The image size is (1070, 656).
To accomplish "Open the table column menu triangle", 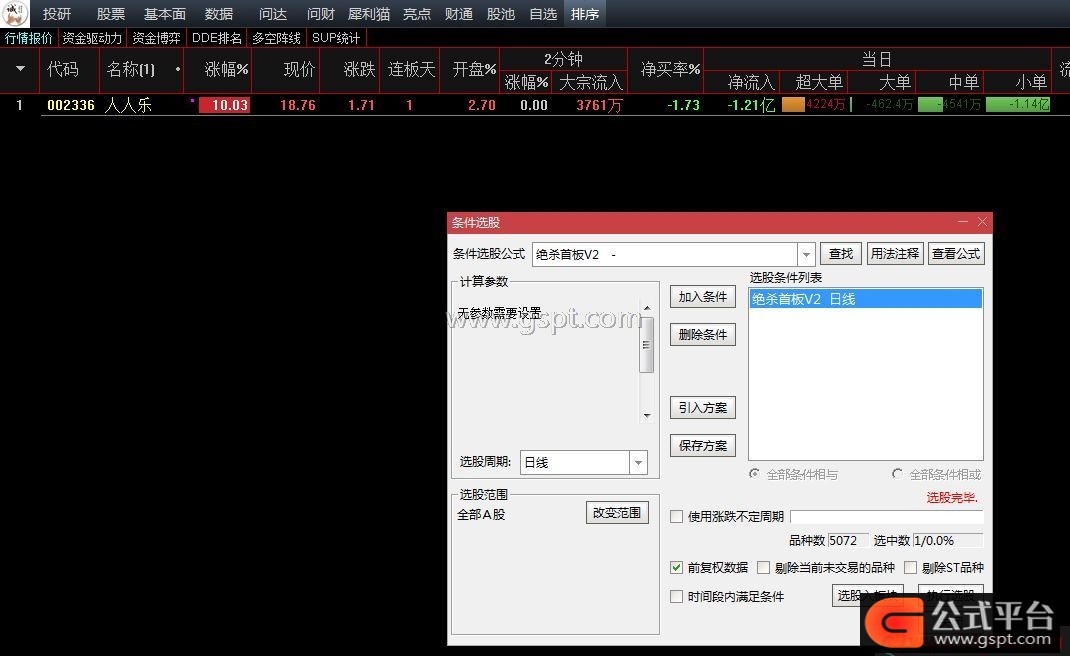I will point(20,69).
